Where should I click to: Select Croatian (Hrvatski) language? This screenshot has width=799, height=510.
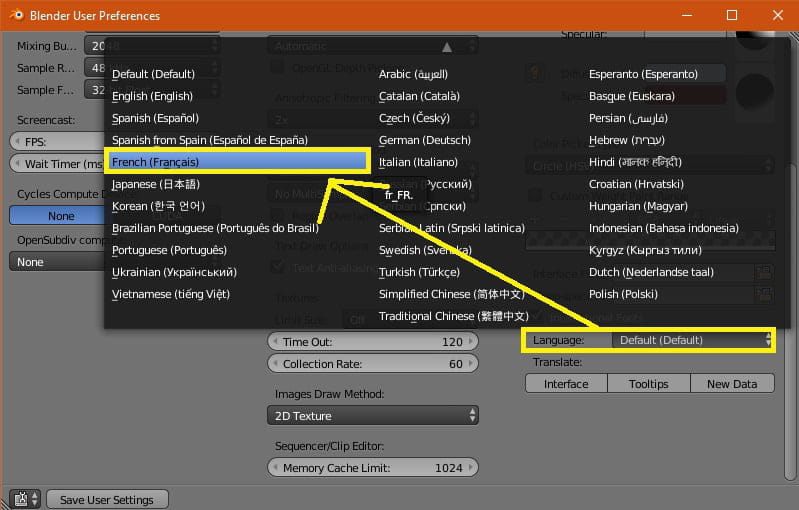(x=636, y=184)
